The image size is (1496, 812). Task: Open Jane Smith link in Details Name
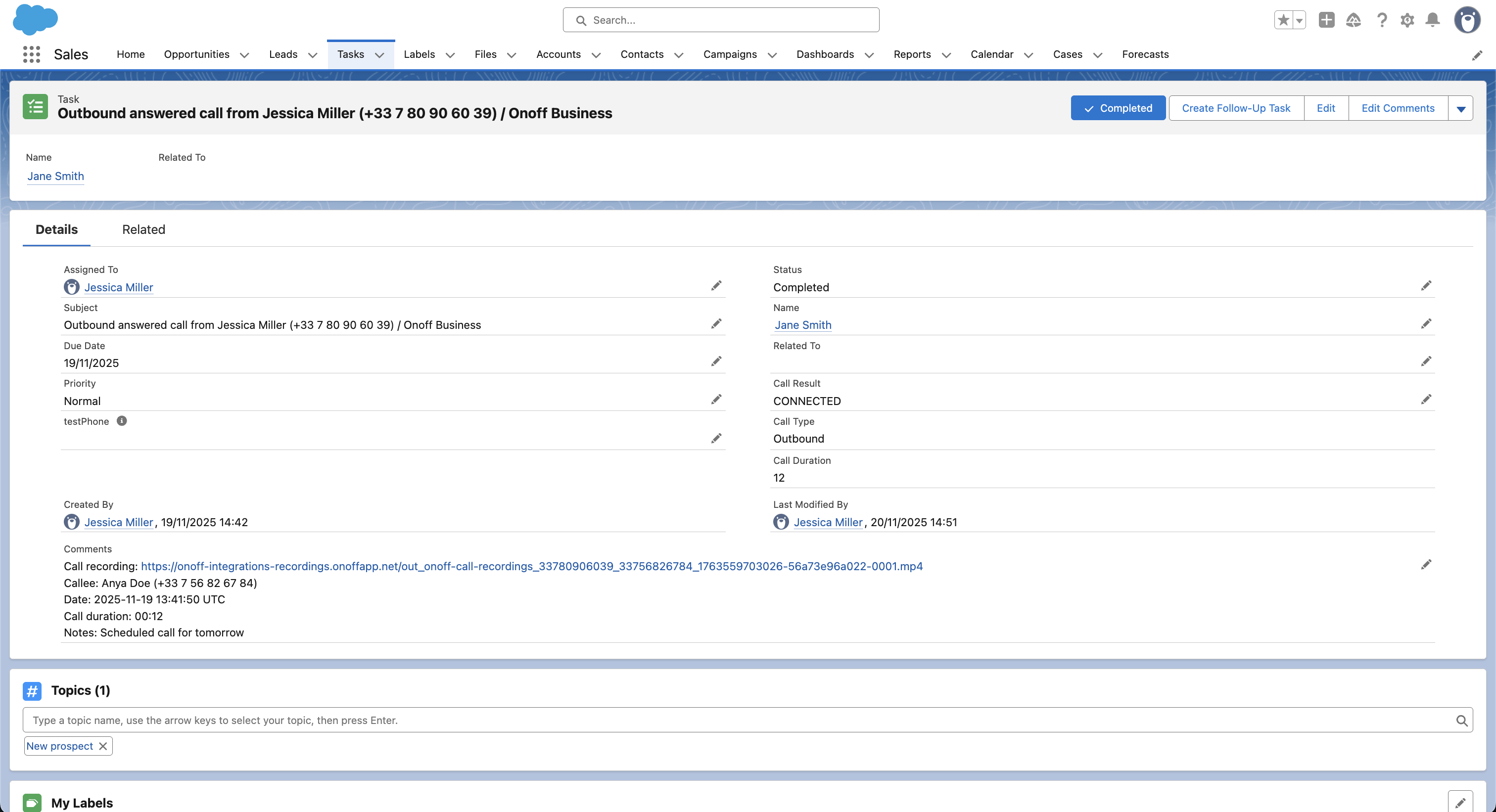(802, 325)
